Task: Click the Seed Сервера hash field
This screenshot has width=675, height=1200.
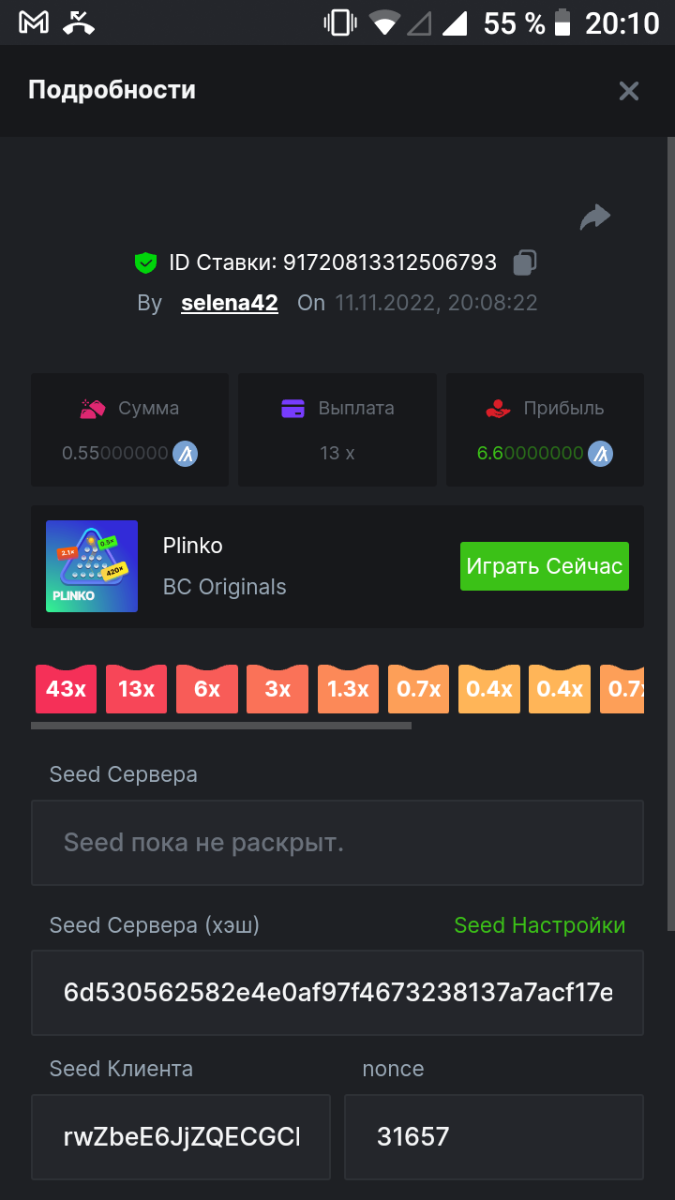Action: click(x=337, y=993)
